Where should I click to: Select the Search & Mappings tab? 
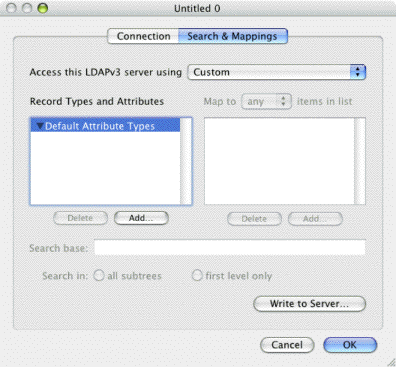tap(233, 36)
